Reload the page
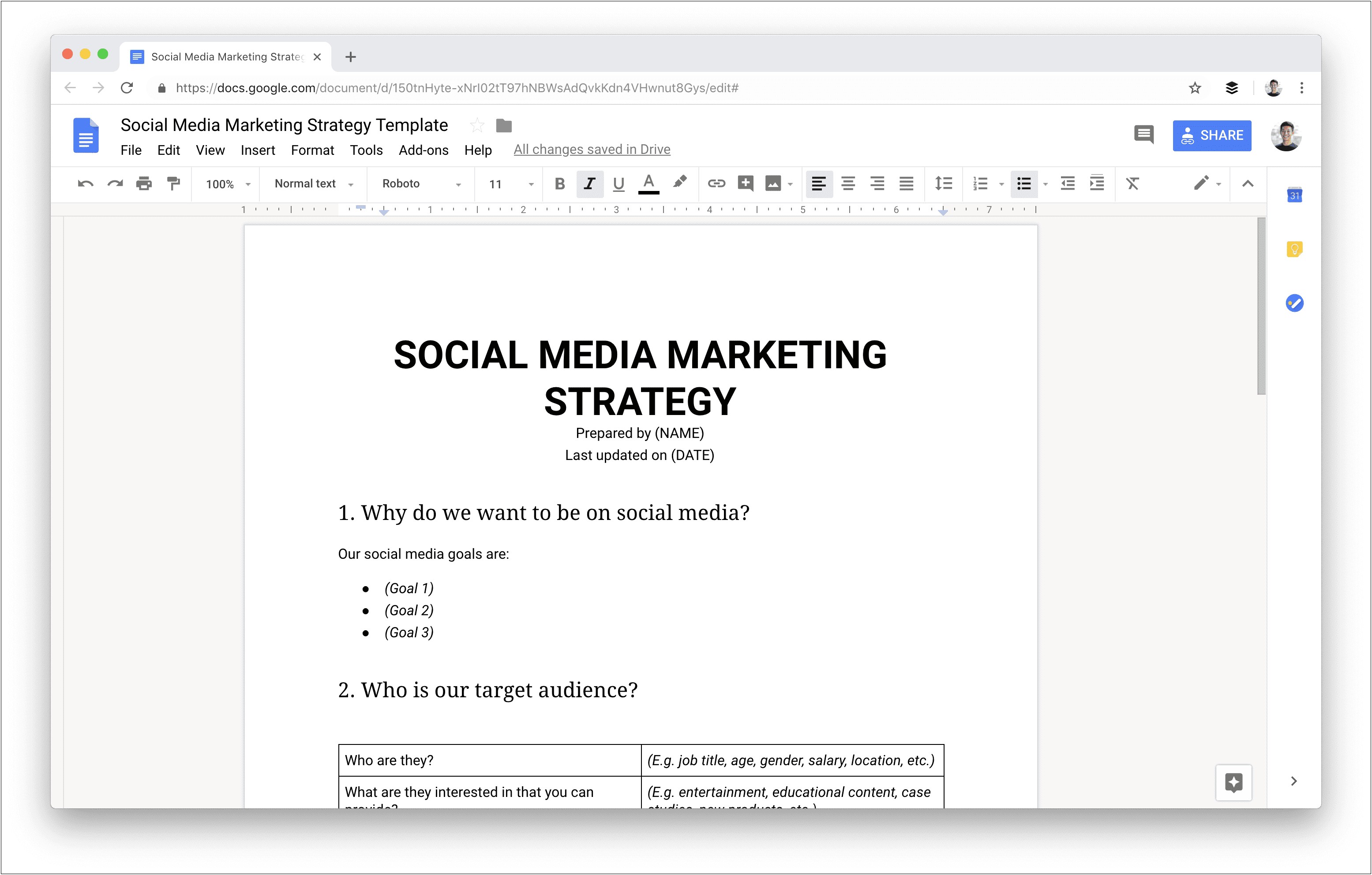Screen dimensions: 1372x875 [x=127, y=88]
